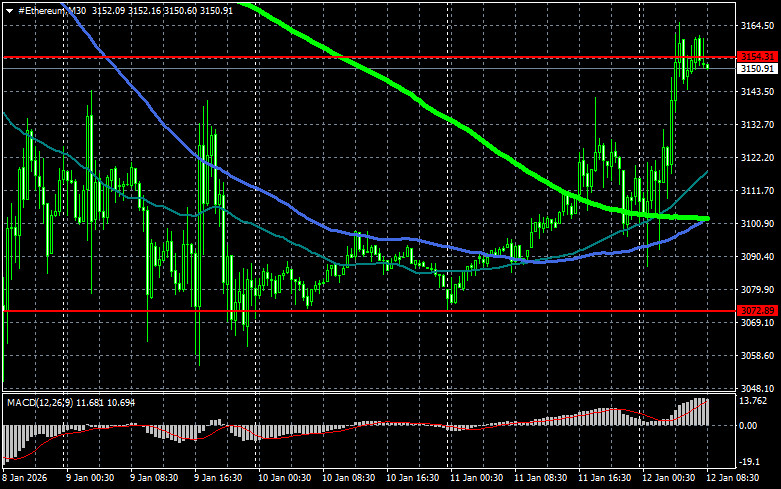This screenshot has width=781, height=489.
Task: Click the most recent candlestick on chart
Action: point(708,66)
